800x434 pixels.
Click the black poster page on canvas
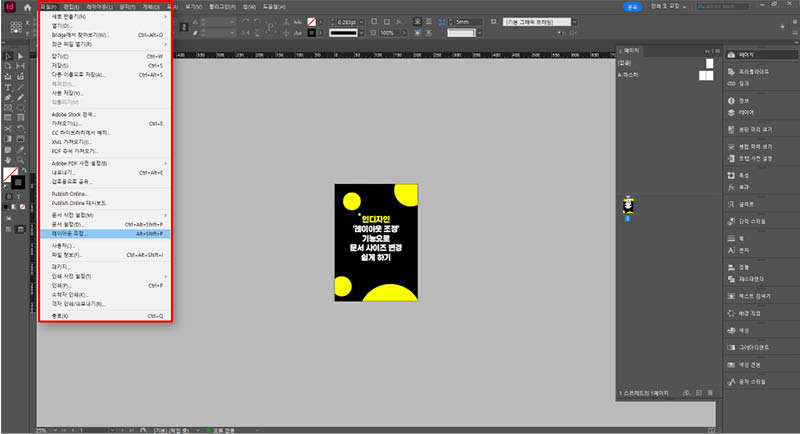[x=376, y=243]
